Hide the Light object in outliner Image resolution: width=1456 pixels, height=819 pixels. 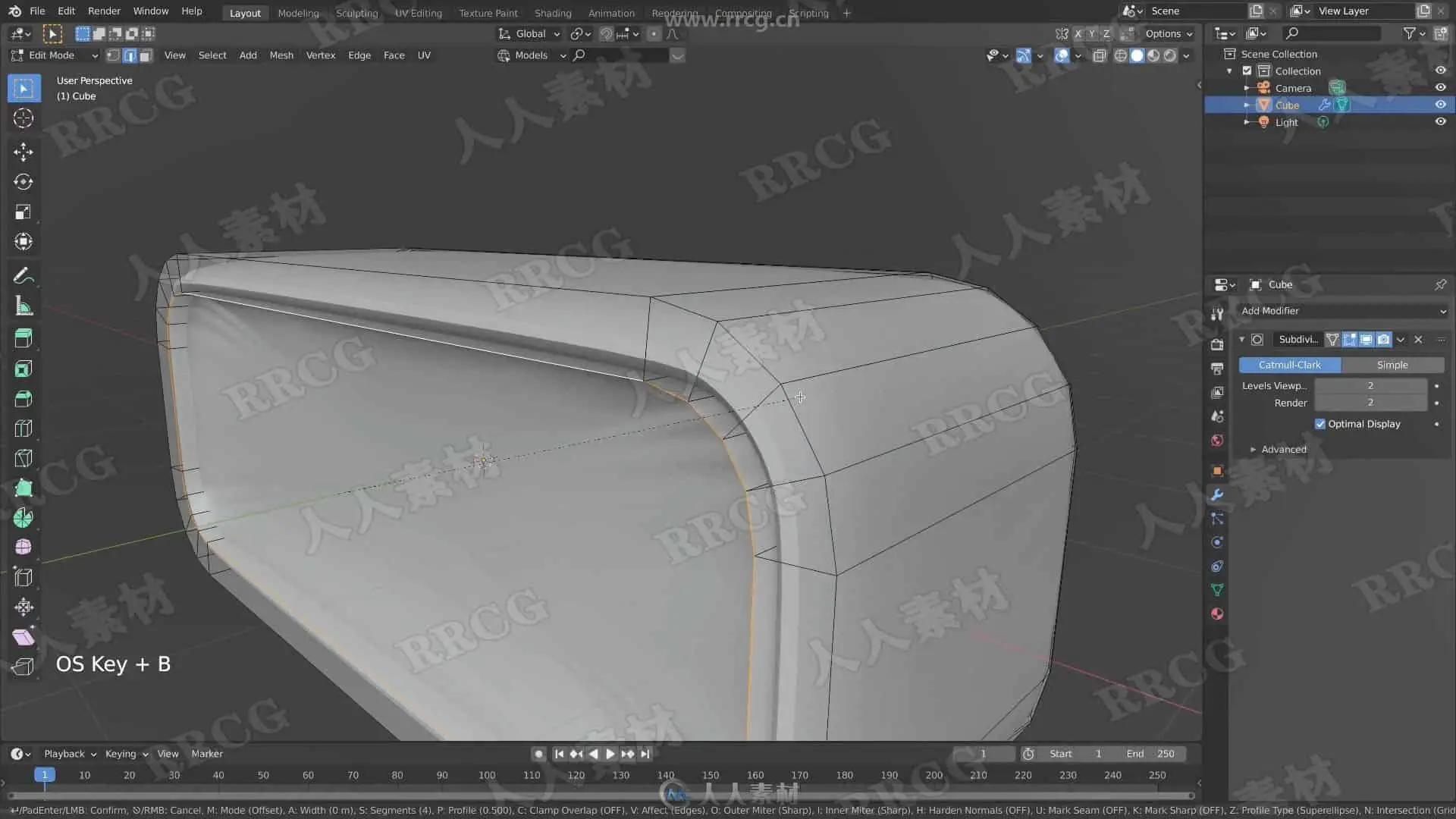[1440, 122]
